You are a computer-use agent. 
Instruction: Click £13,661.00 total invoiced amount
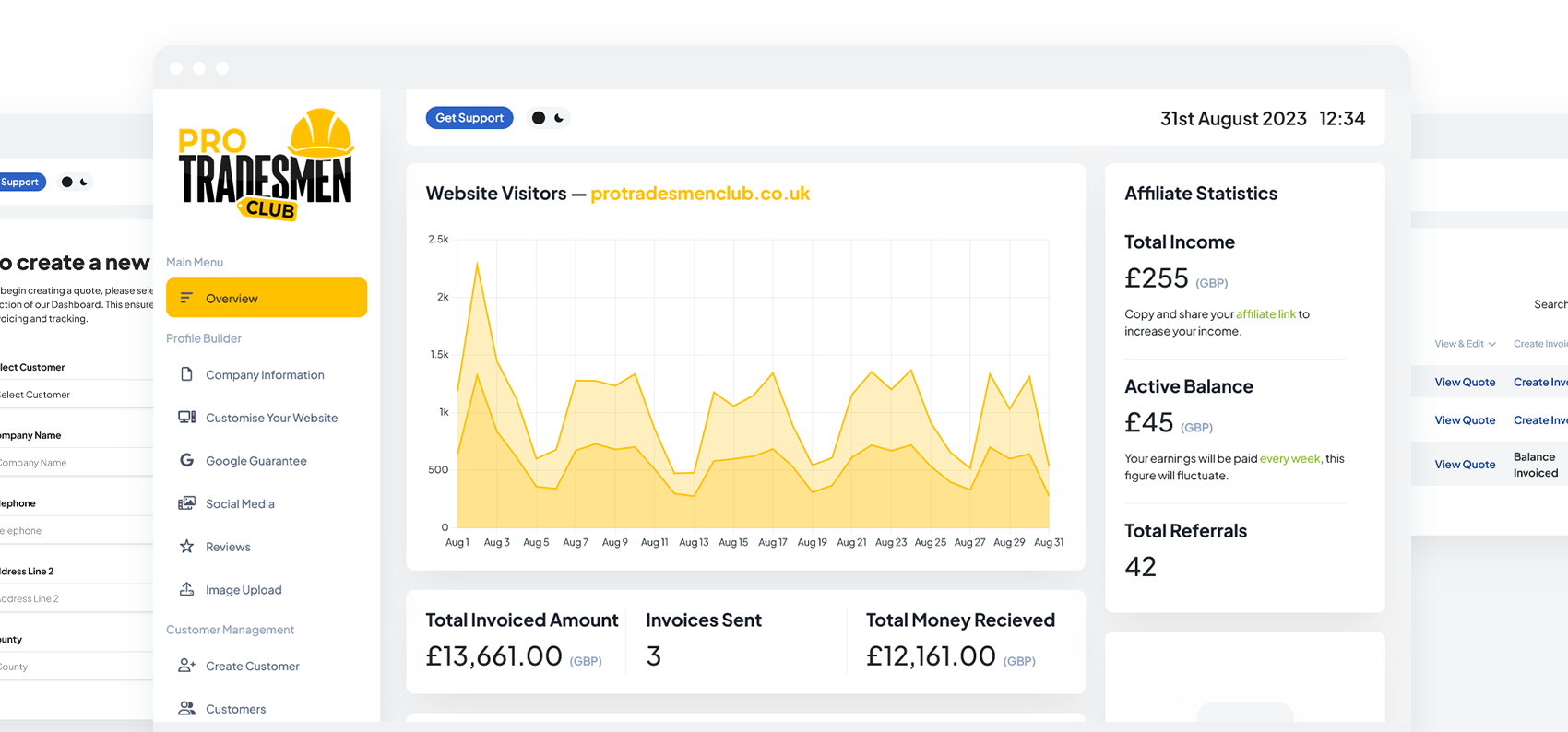[x=493, y=655]
